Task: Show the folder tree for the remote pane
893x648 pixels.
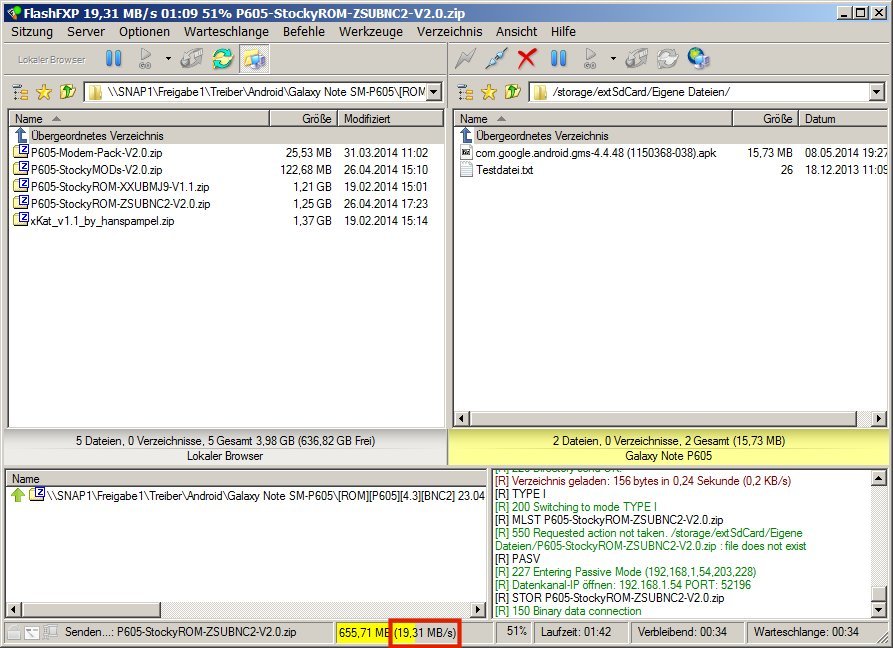Action: (x=466, y=92)
